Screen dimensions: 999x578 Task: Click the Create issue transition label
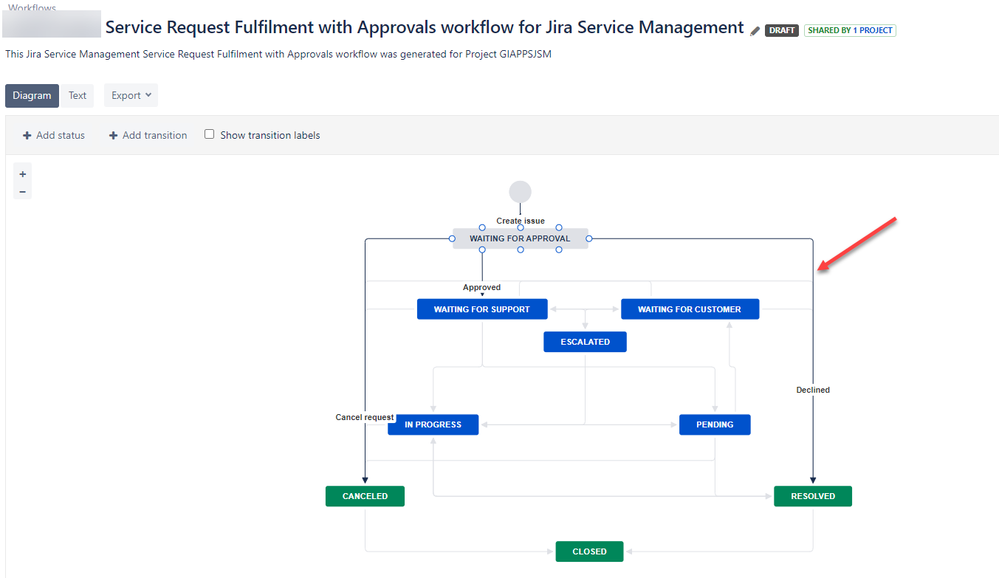521,221
